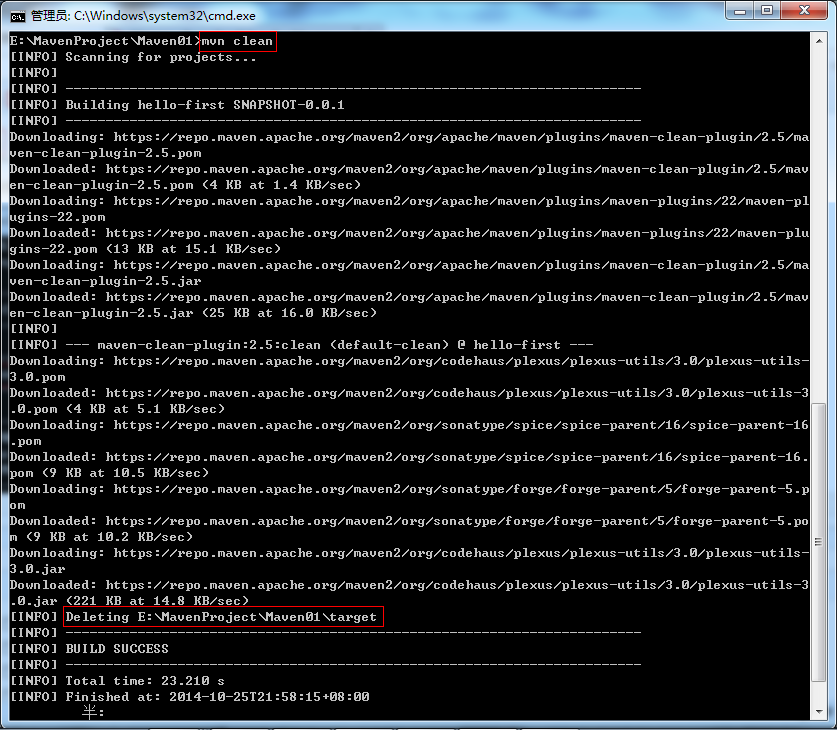Click the 'ugins-22.pom' wrapped line
This screenshot has width=837, height=730.
[58, 217]
